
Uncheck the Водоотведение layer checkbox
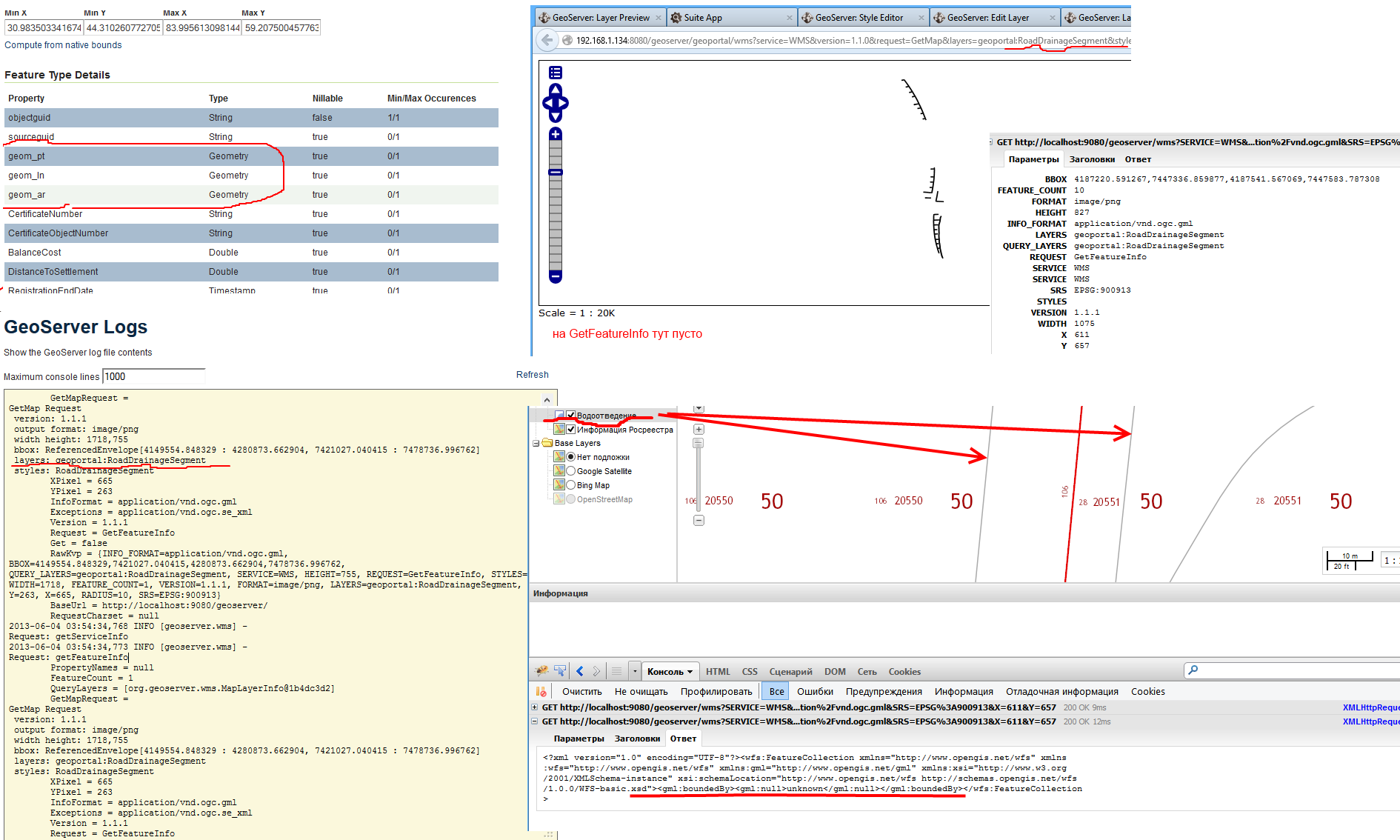tap(570, 416)
